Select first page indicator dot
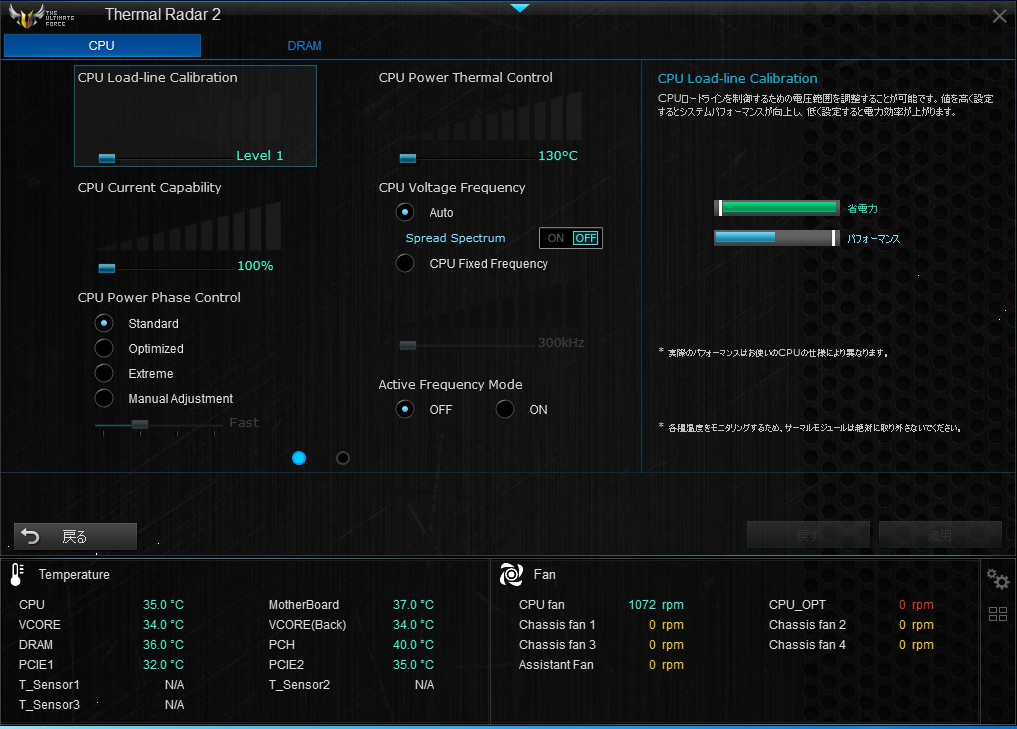This screenshot has height=729, width=1017. pos(299,459)
